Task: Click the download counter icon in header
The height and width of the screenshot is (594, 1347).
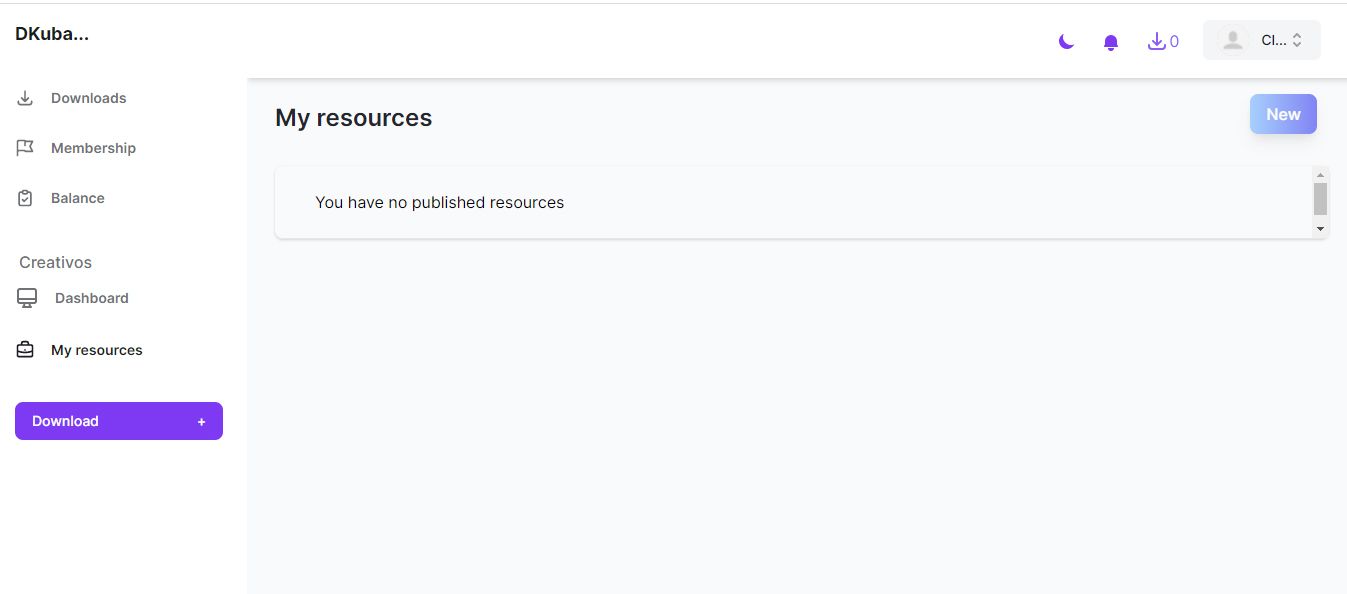Action: click(x=1157, y=41)
